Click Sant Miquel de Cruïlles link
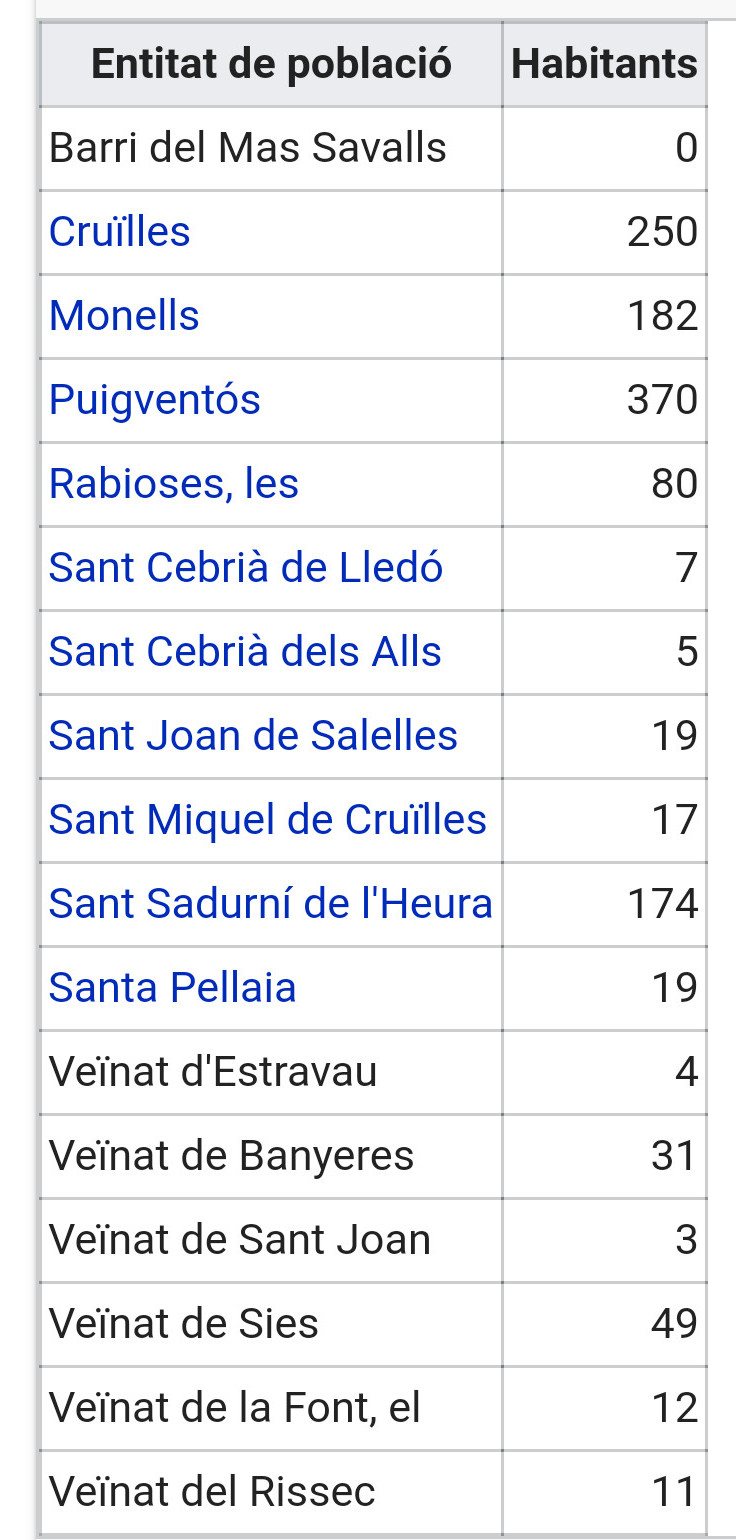 pos(267,820)
